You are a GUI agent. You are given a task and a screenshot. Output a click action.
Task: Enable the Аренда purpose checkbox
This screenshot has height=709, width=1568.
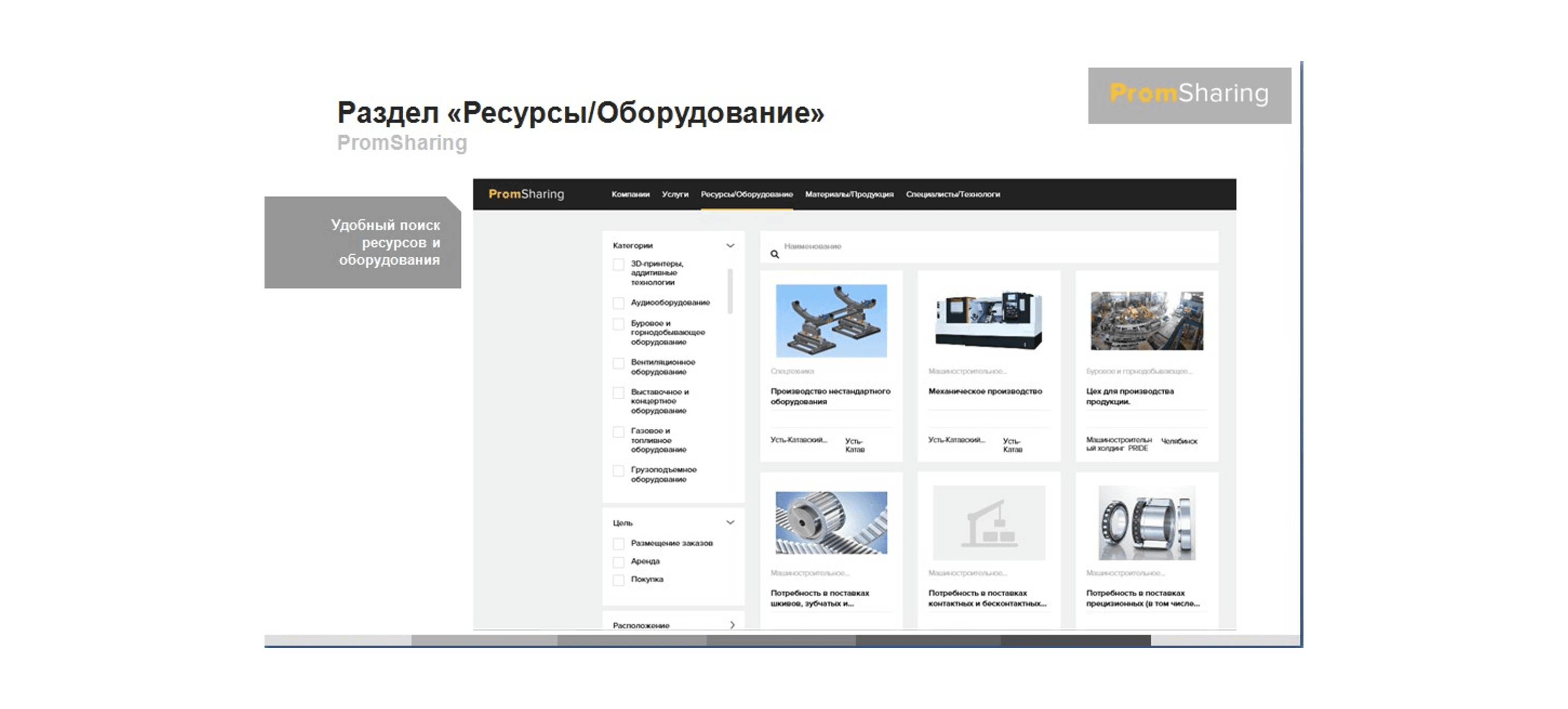619,561
